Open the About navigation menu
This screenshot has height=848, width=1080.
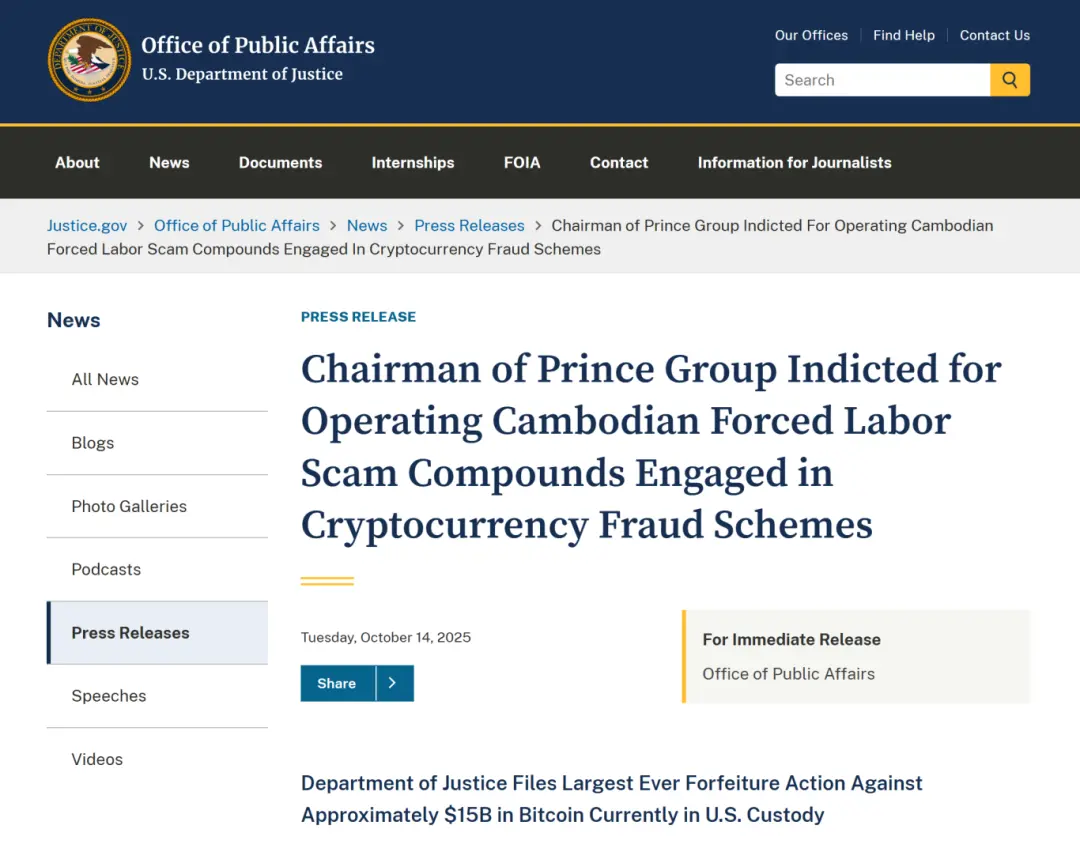(x=77, y=162)
